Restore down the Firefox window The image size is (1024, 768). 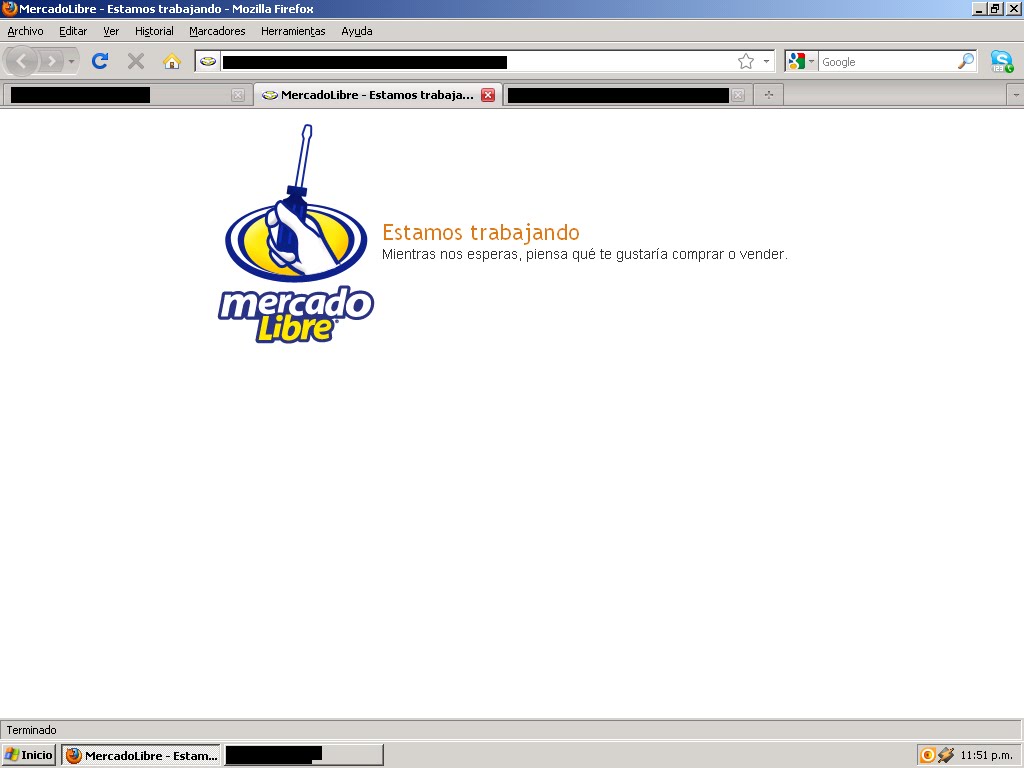[995, 9]
